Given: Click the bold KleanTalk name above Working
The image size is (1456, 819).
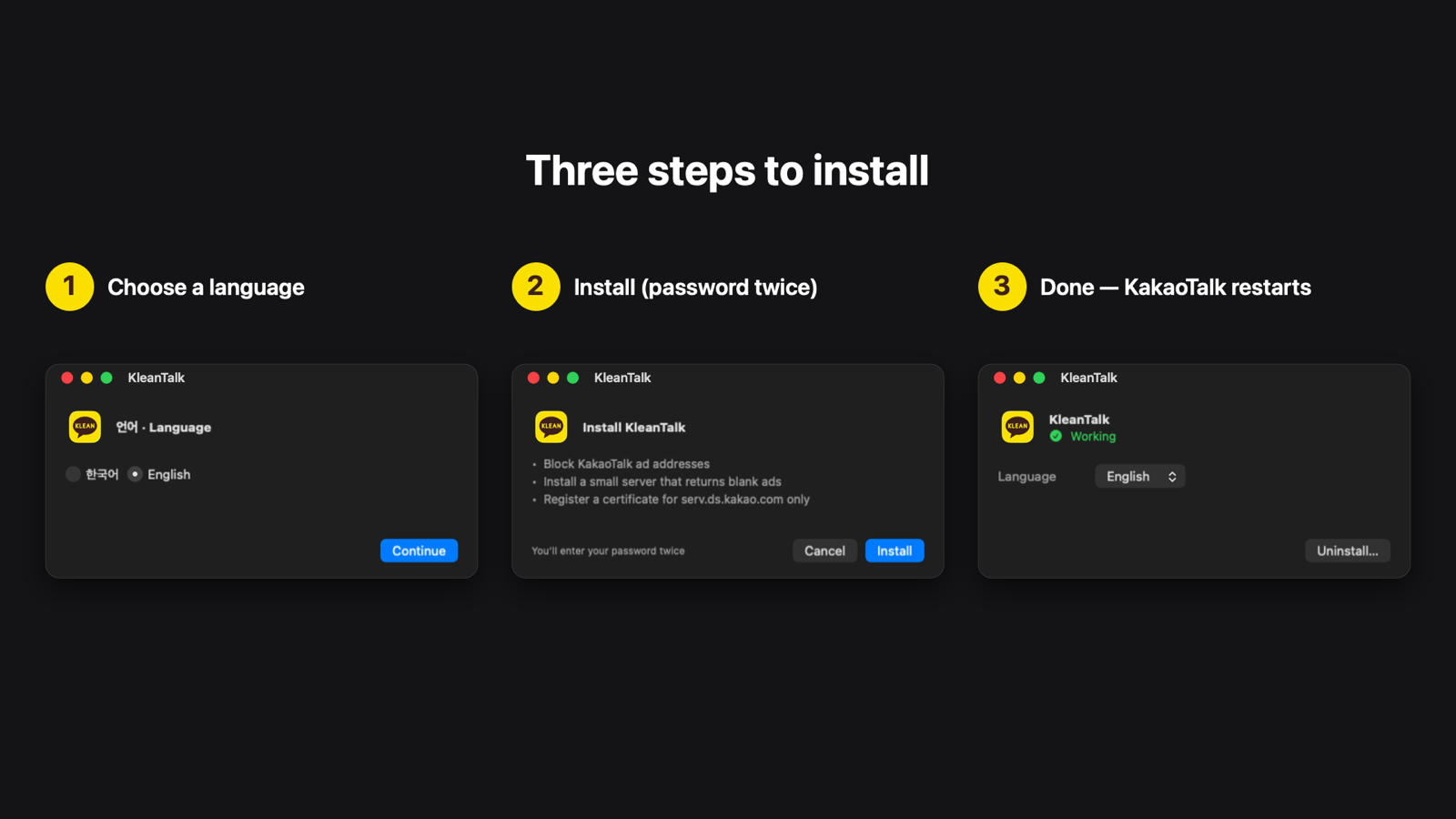Looking at the screenshot, I should tap(1079, 420).
